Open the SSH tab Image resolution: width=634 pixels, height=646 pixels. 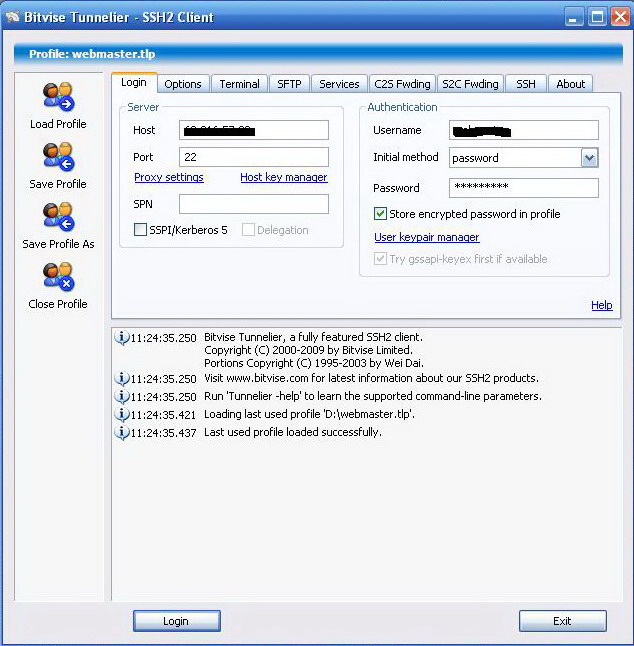pos(526,84)
